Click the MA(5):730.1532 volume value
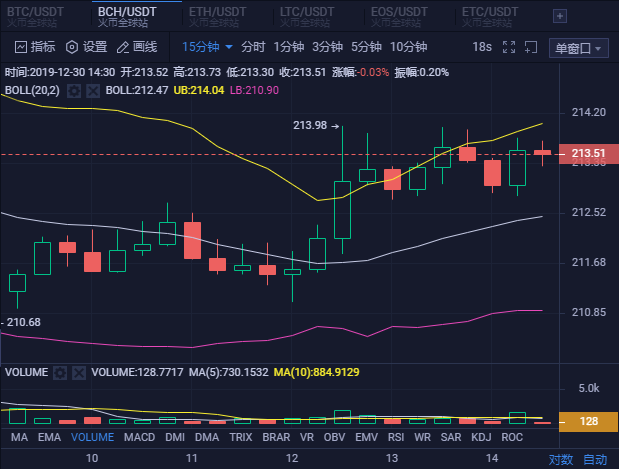This screenshot has width=619, height=469. pyautogui.click(x=229, y=372)
